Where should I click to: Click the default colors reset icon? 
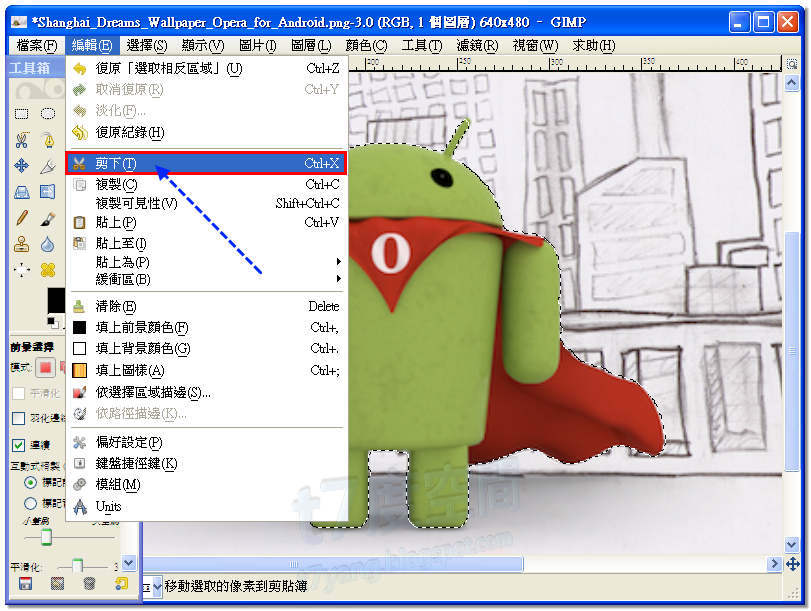[53, 323]
